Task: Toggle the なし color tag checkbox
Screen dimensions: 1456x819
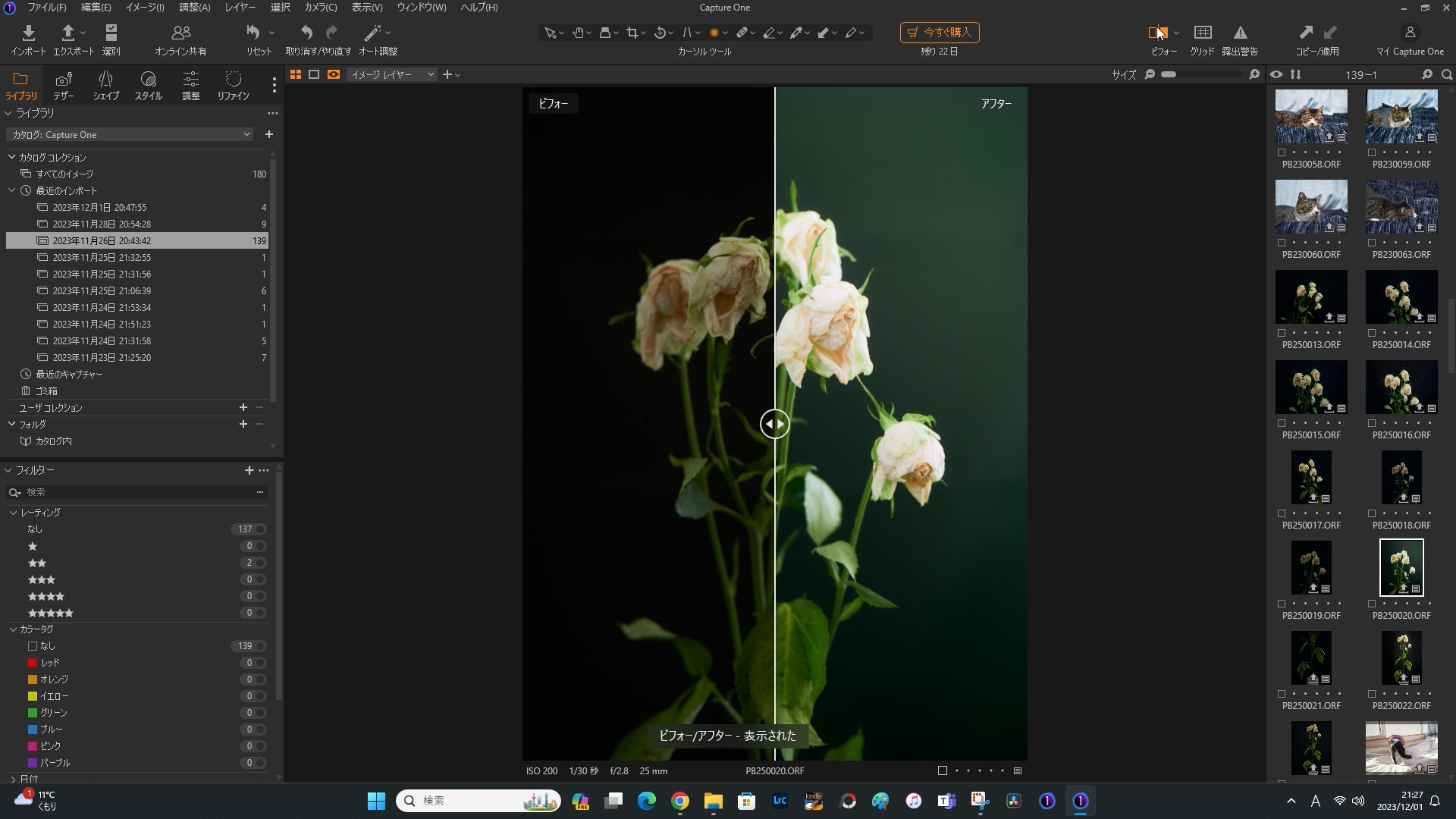Action: (32, 645)
